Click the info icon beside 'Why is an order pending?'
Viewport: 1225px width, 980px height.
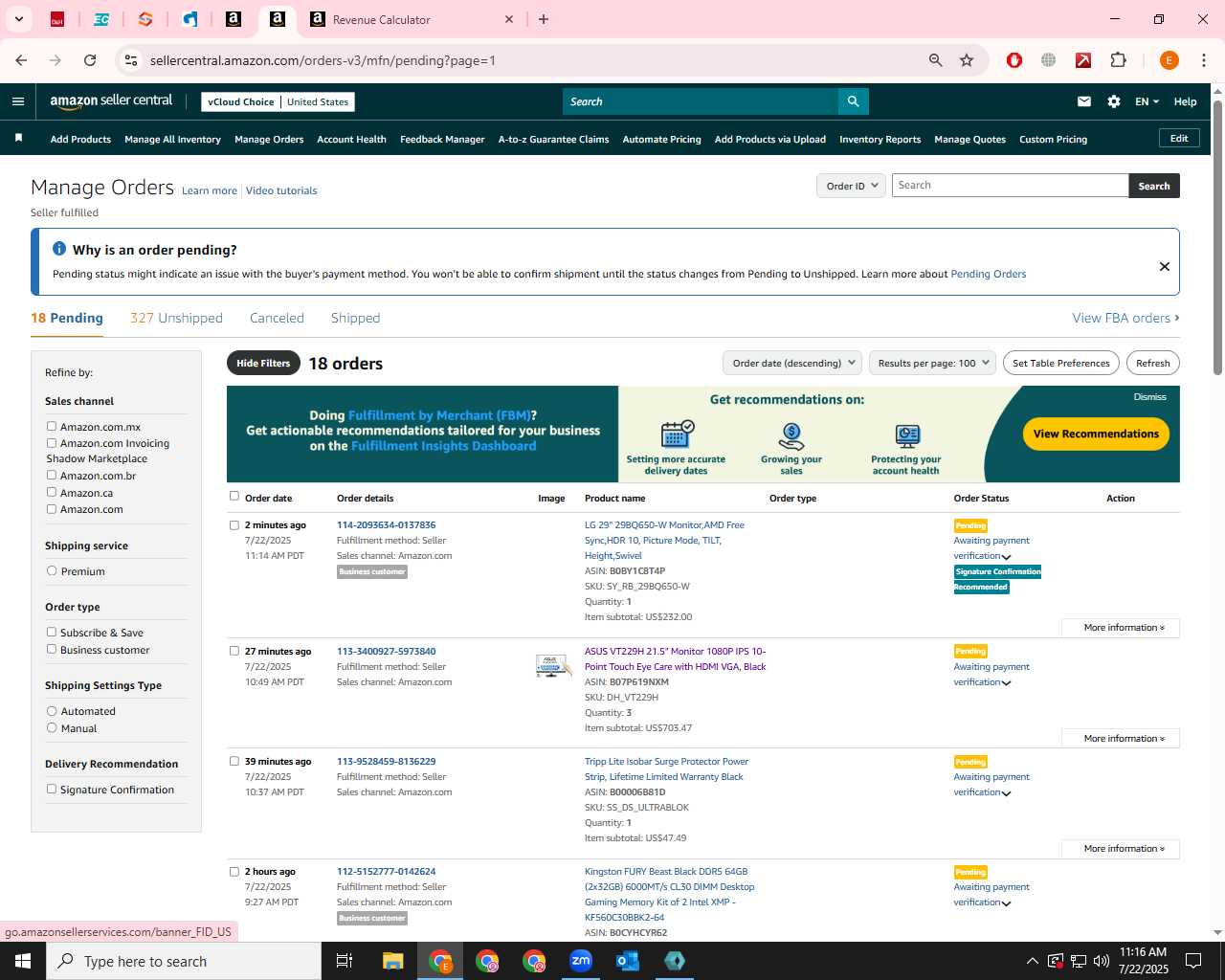pos(59,249)
